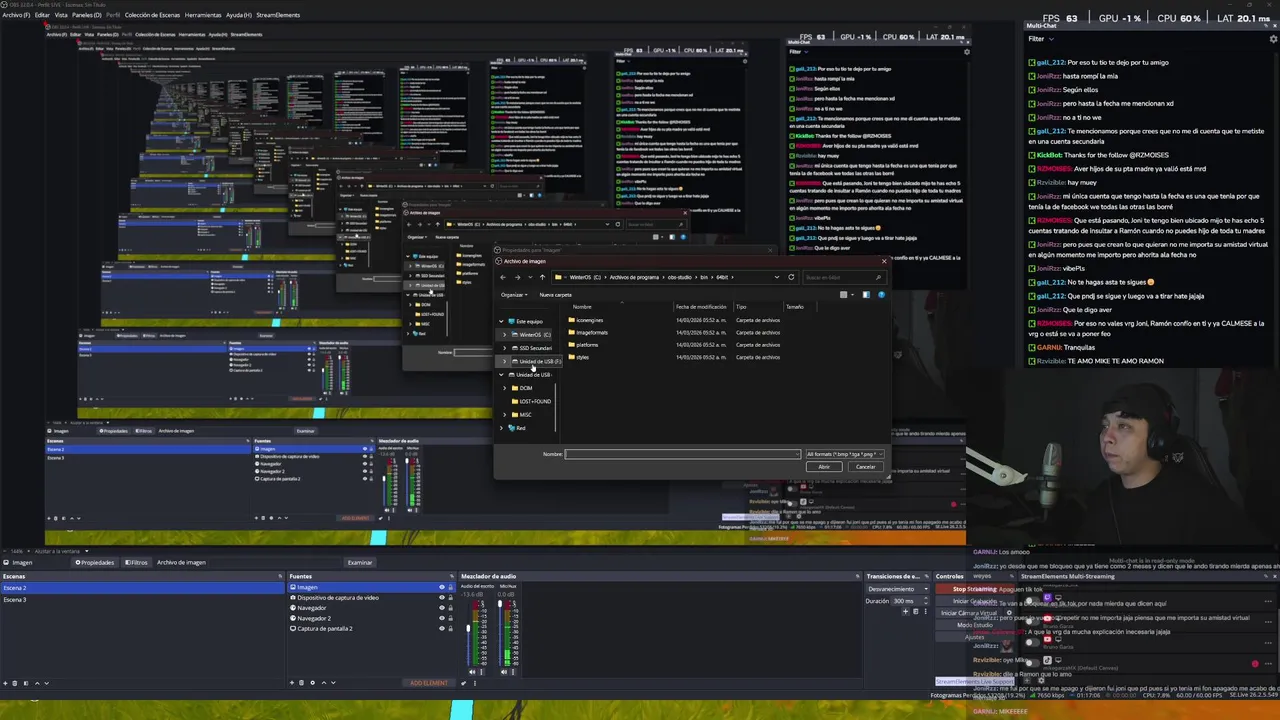Mute the Mic/Aux channel
This screenshot has height=720, width=1280.
coord(503,671)
